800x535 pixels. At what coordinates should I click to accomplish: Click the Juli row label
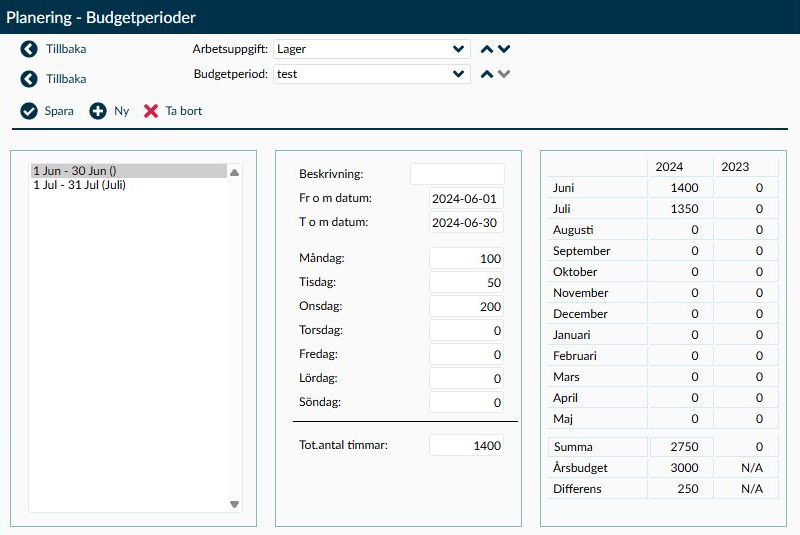(561, 209)
